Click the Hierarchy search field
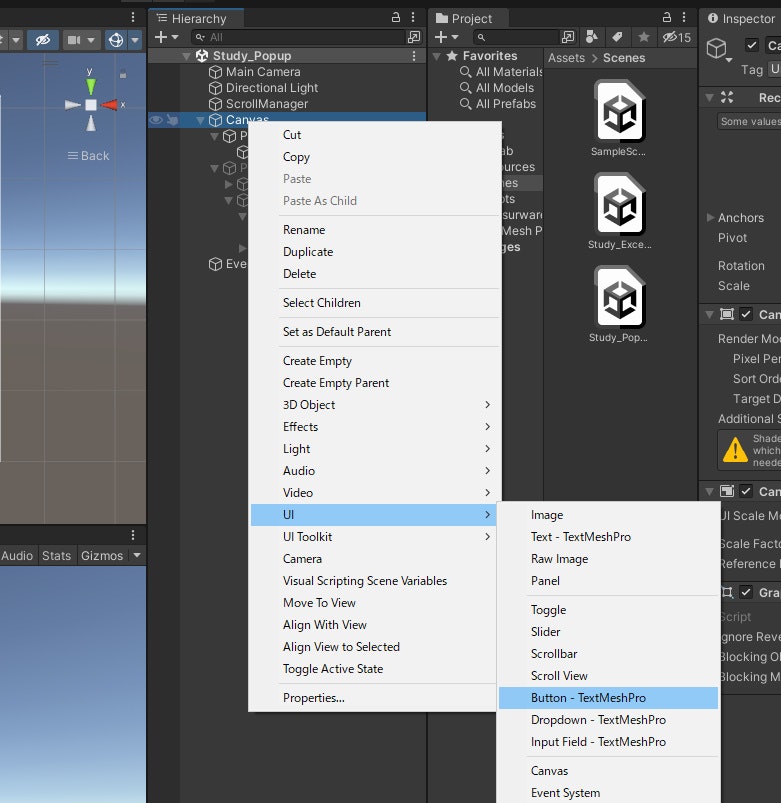The width and height of the screenshot is (781, 803). click(300, 37)
